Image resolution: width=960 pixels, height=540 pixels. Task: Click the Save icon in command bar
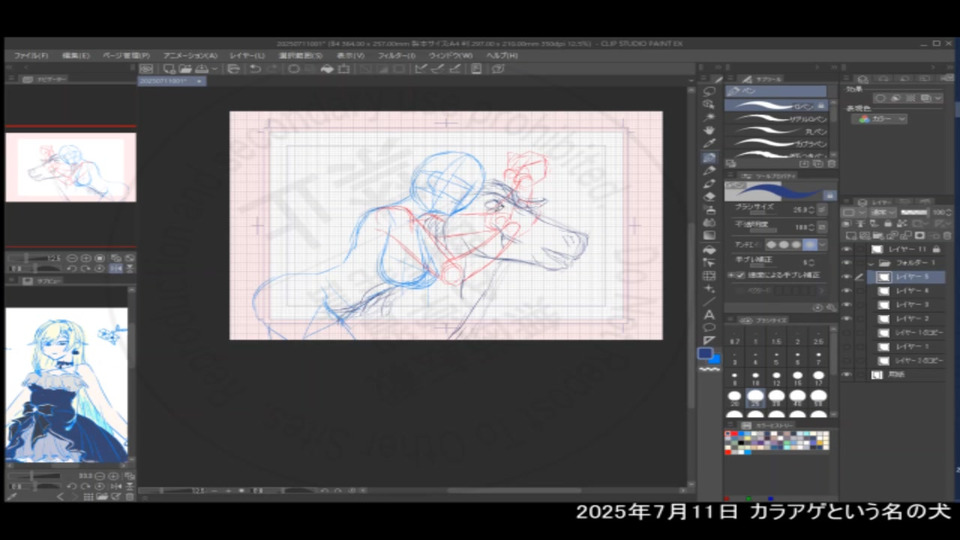200,69
